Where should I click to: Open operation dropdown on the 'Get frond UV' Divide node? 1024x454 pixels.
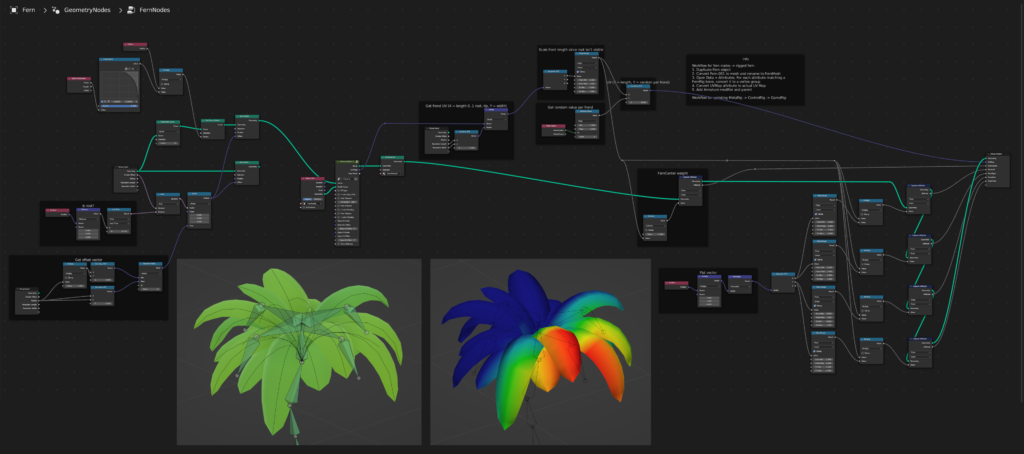496,120
